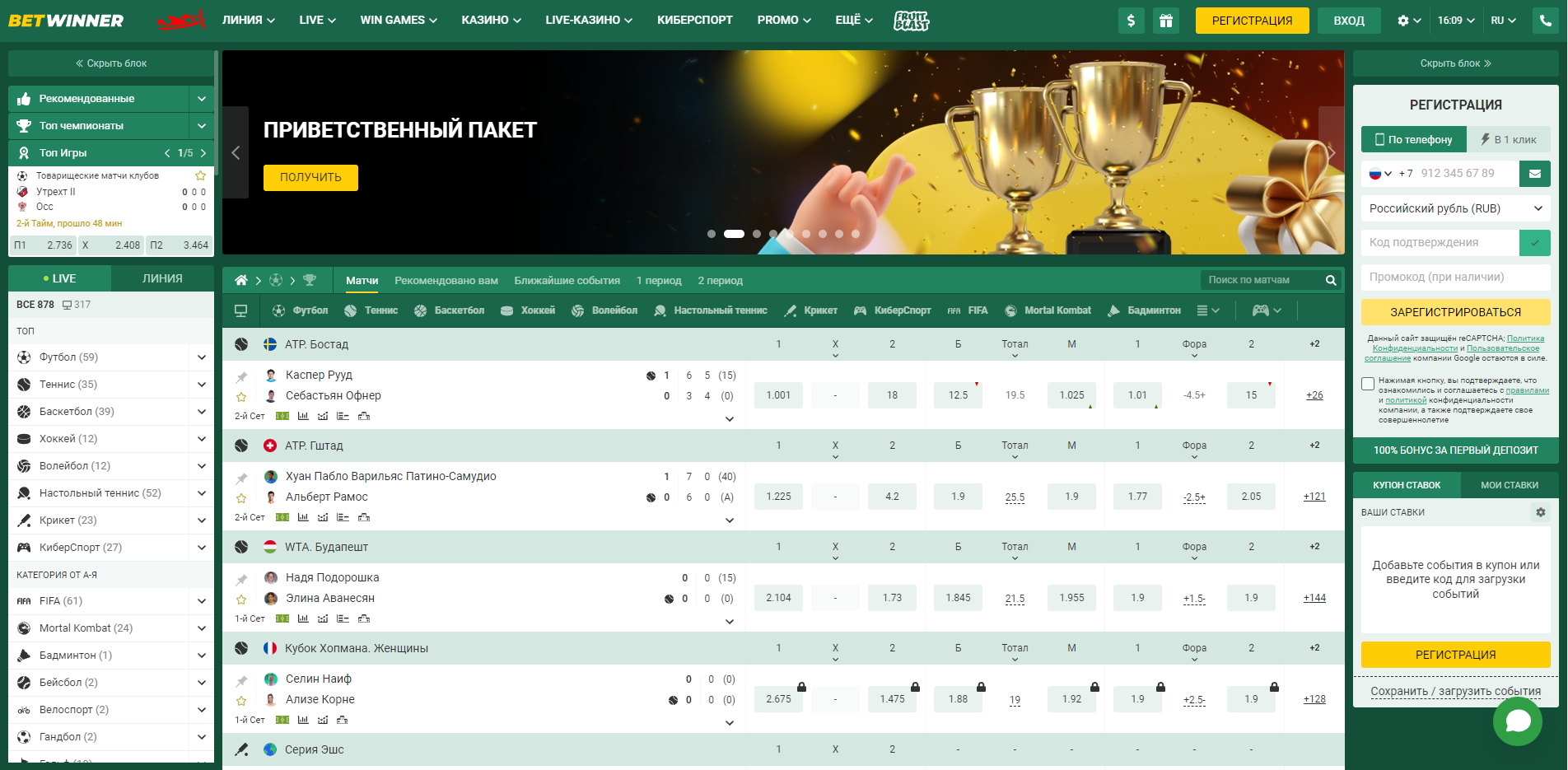Open the Fruit Blast game logo
Screen dimensions: 1568x770
tap(911, 21)
